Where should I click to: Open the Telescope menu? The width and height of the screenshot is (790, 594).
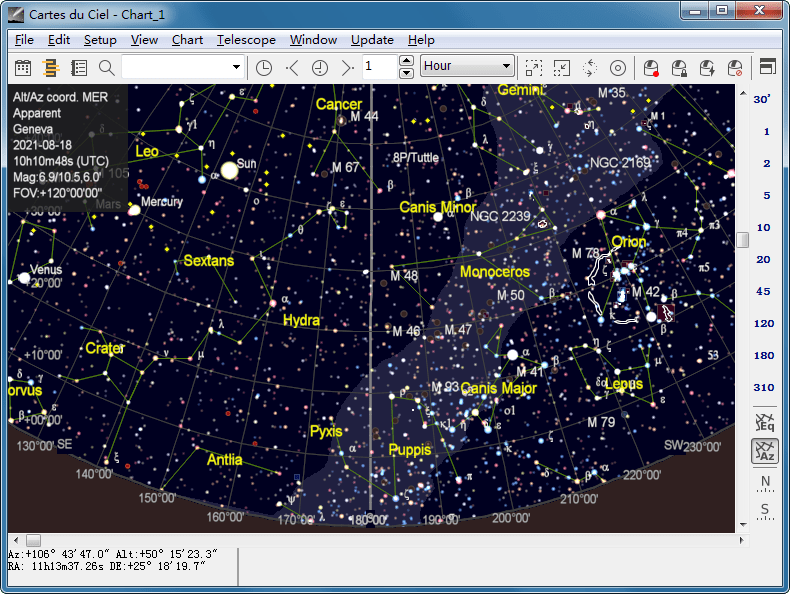tap(246, 40)
